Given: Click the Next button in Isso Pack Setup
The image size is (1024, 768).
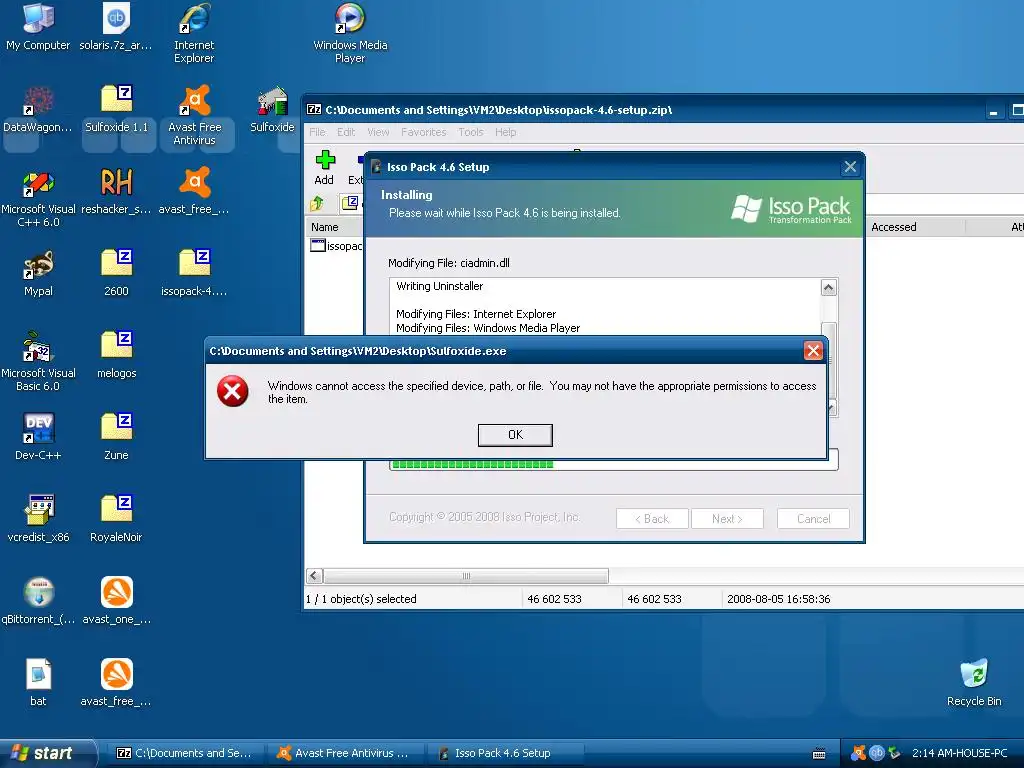Looking at the screenshot, I should click(x=727, y=519).
